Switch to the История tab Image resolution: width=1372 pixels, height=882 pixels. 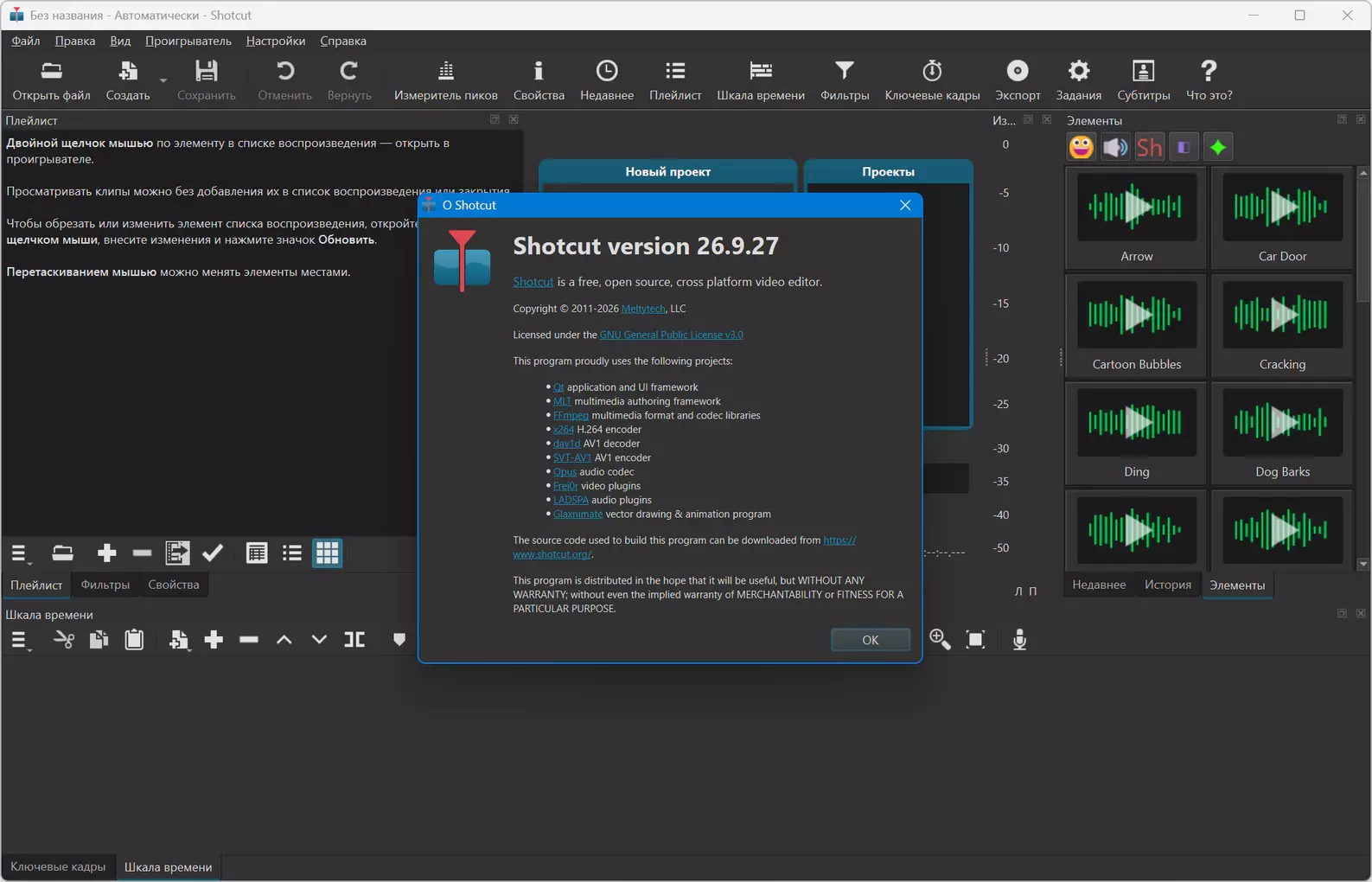point(1167,585)
